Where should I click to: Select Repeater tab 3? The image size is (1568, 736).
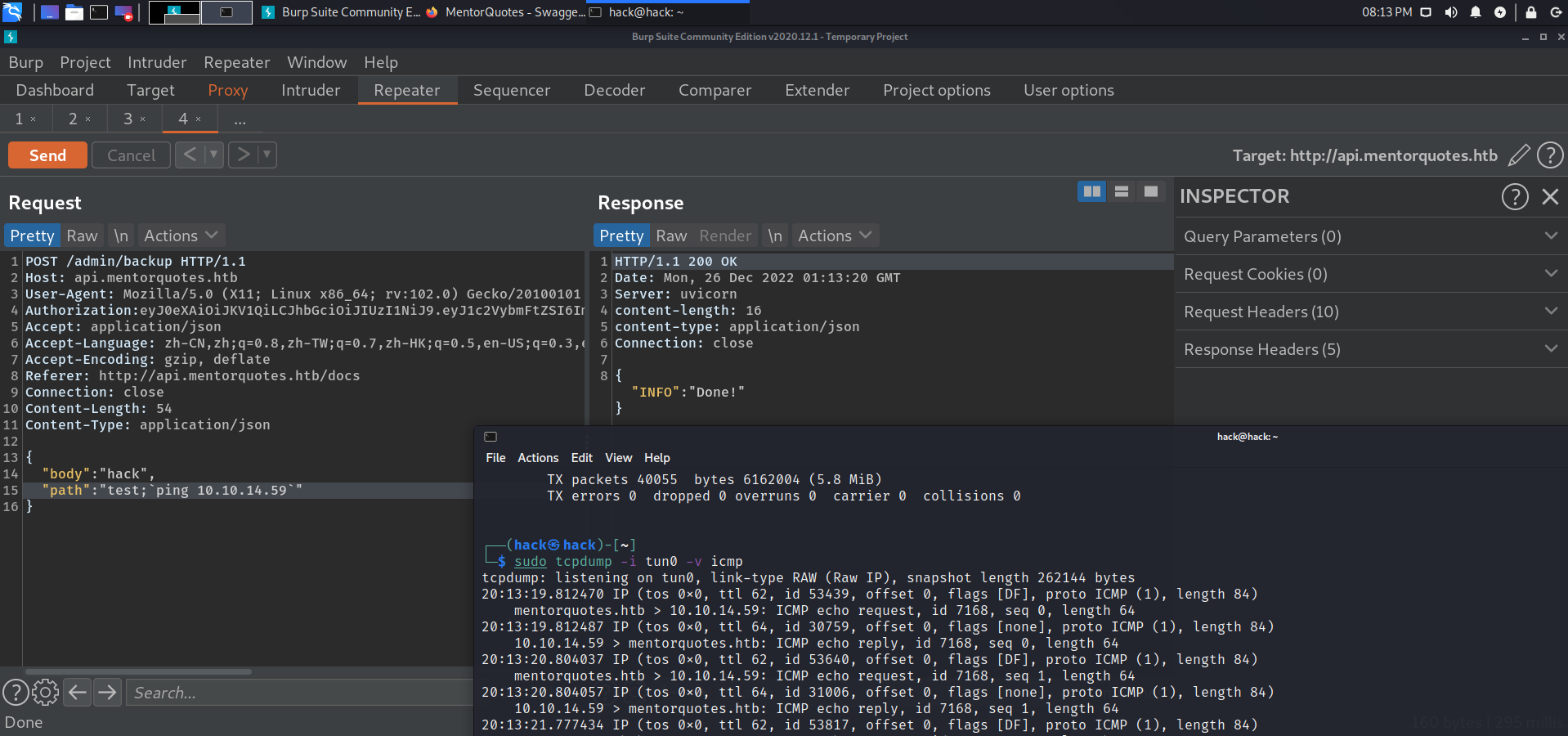[x=128, y=119]
